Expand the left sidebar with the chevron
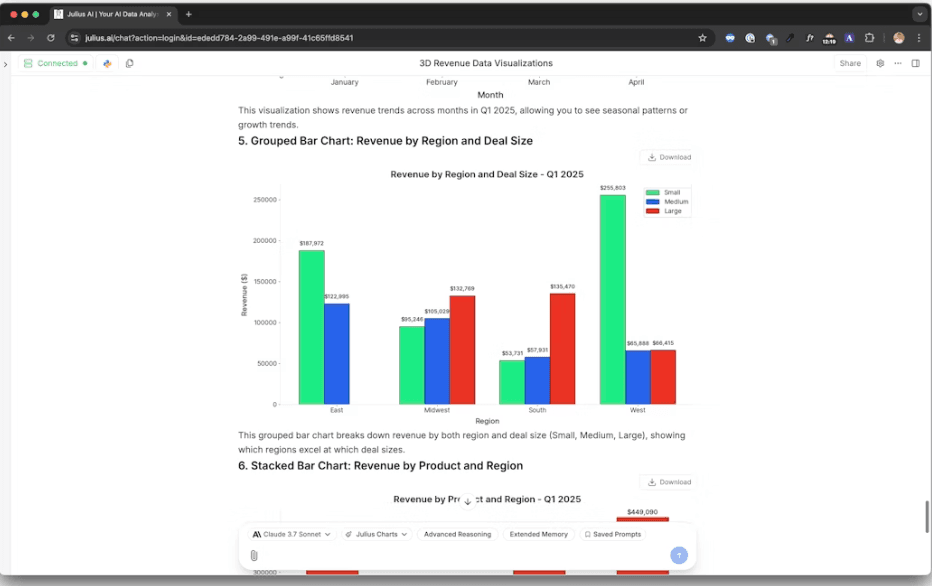Image resolution: width=932 pixels, height=586 pixels. point(6,62)
